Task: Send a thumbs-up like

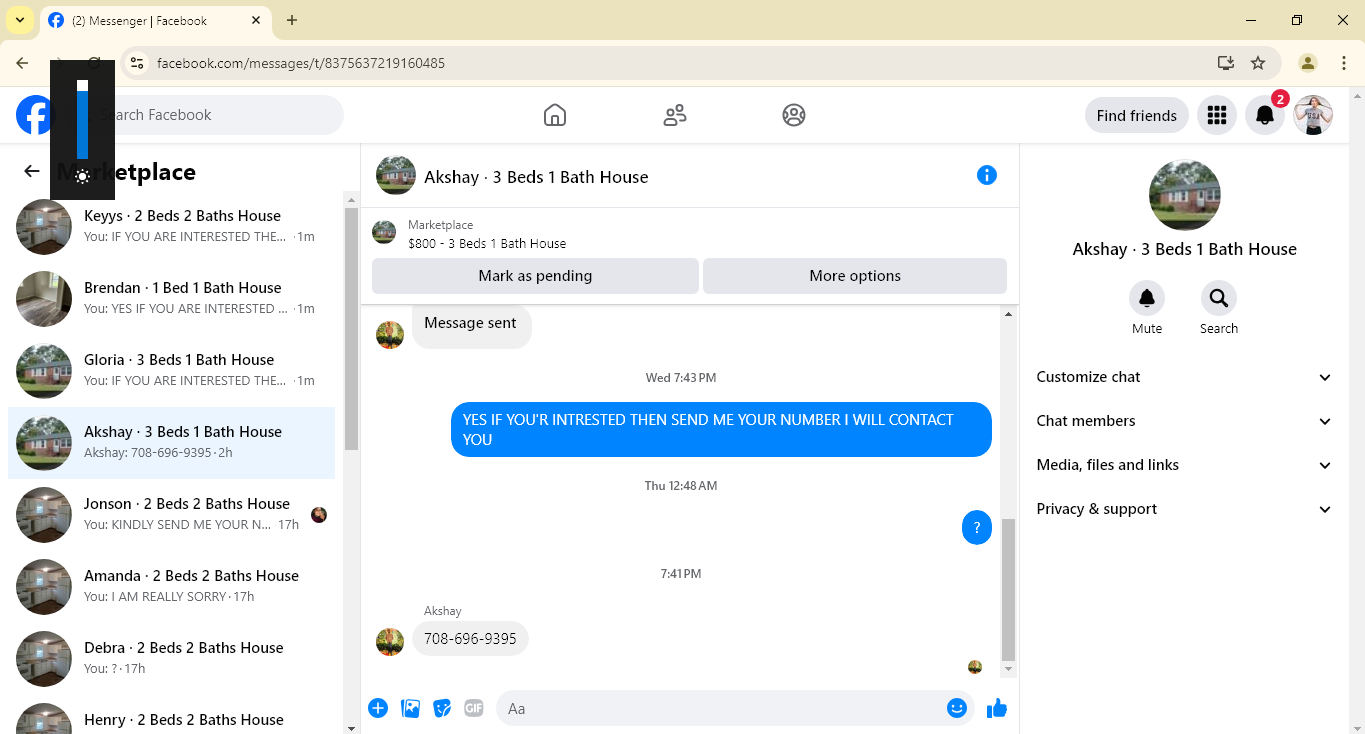Action: [x=997, y=709]
